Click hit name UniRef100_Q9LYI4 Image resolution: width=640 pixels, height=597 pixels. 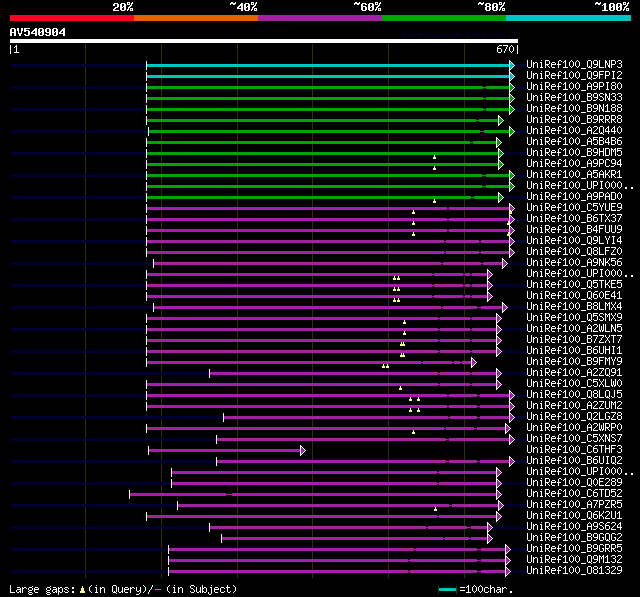pos(574,241)
